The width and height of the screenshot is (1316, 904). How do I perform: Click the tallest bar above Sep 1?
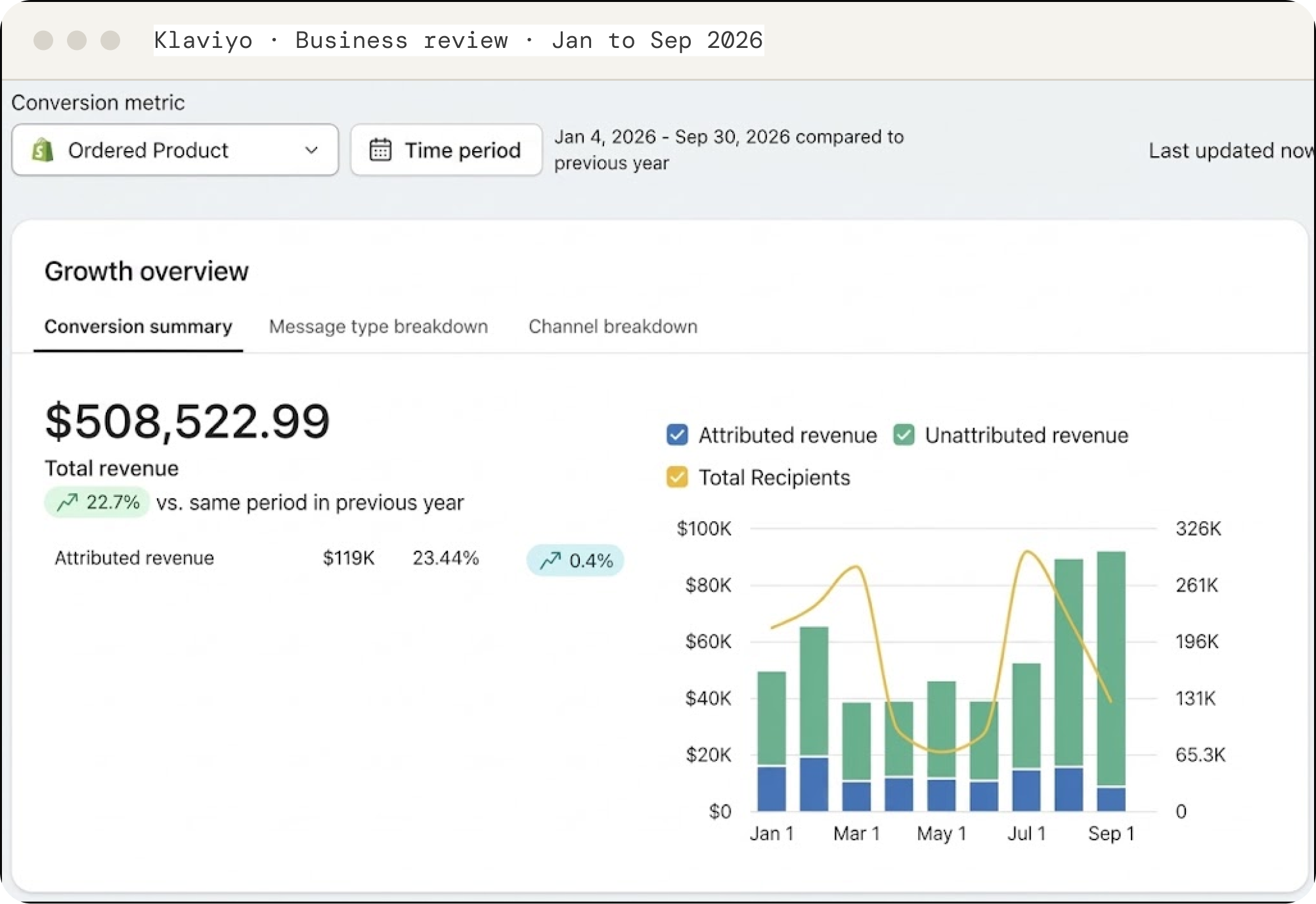click(1111, 681)
